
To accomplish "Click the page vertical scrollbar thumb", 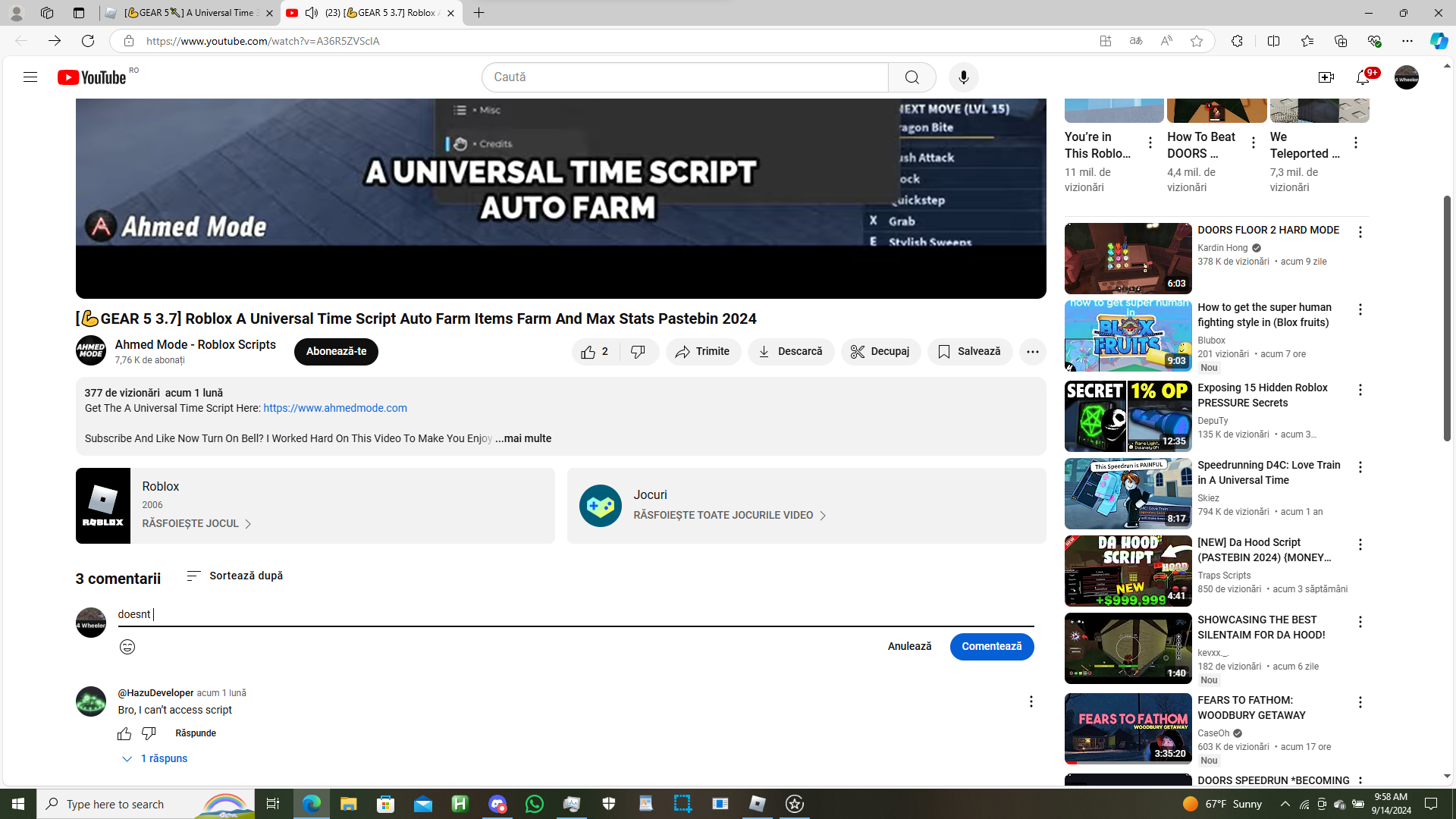I will [x=1447, y=318].
